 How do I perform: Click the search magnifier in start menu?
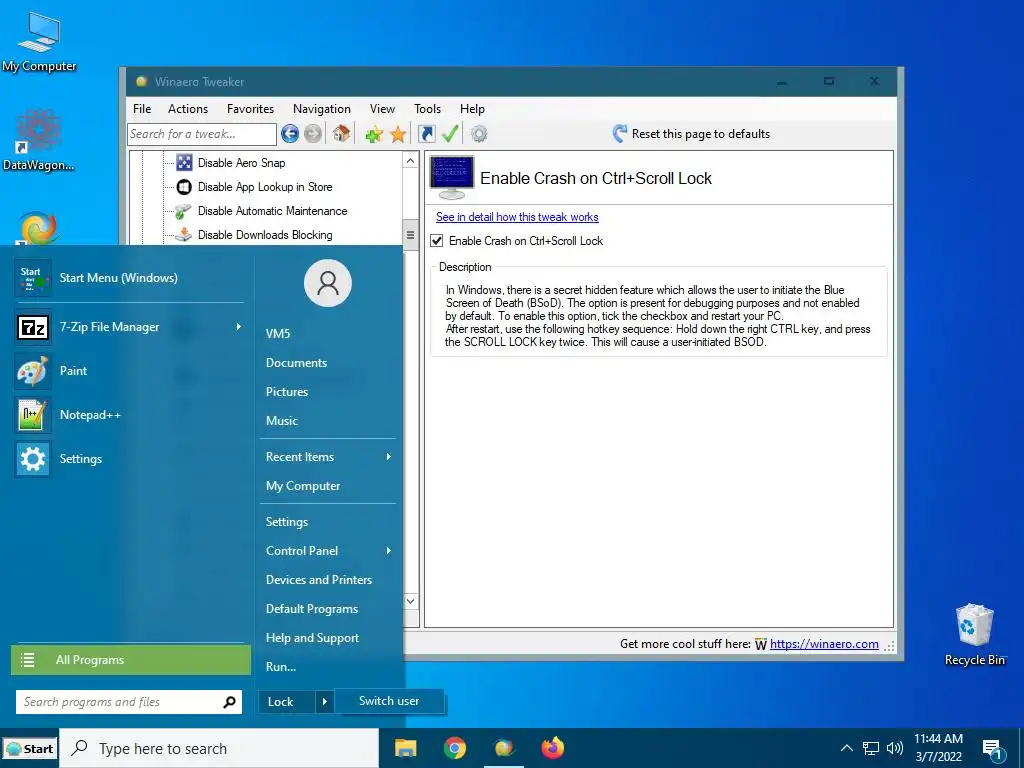pos(229,702)
